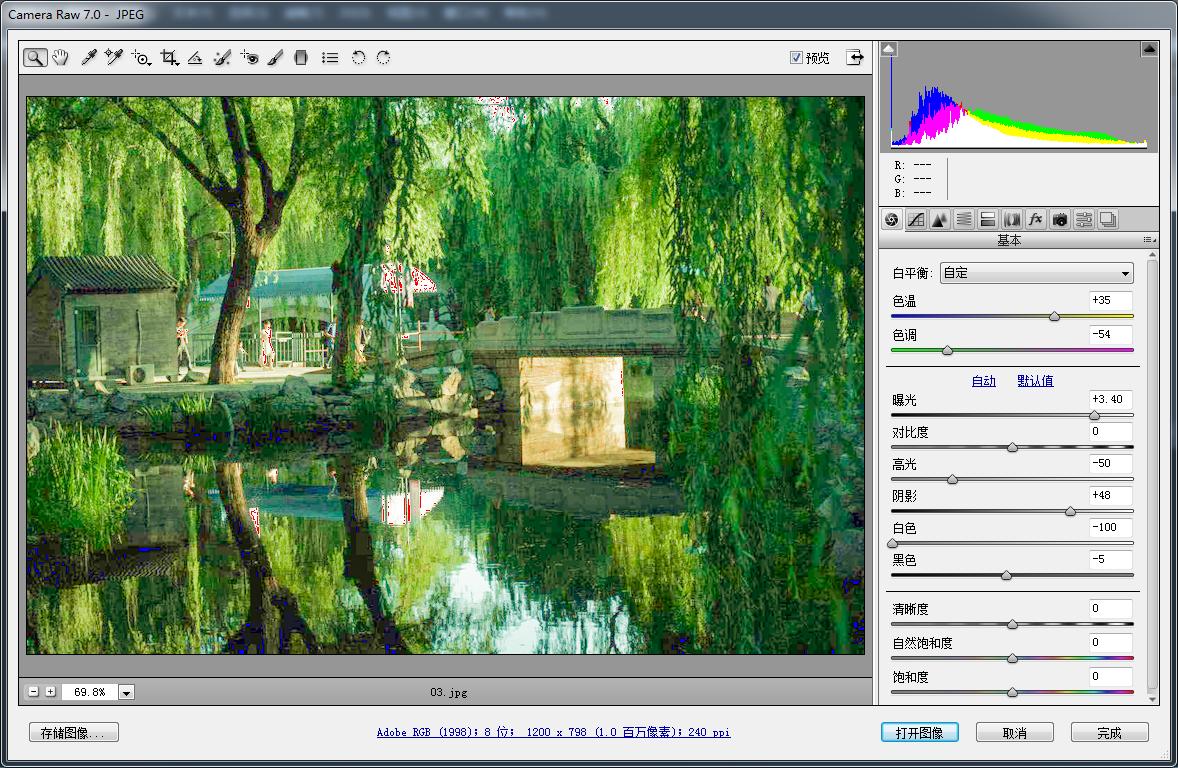
Task: Click the 对比度 contrast slider handle
Action: pos(1013,447)
